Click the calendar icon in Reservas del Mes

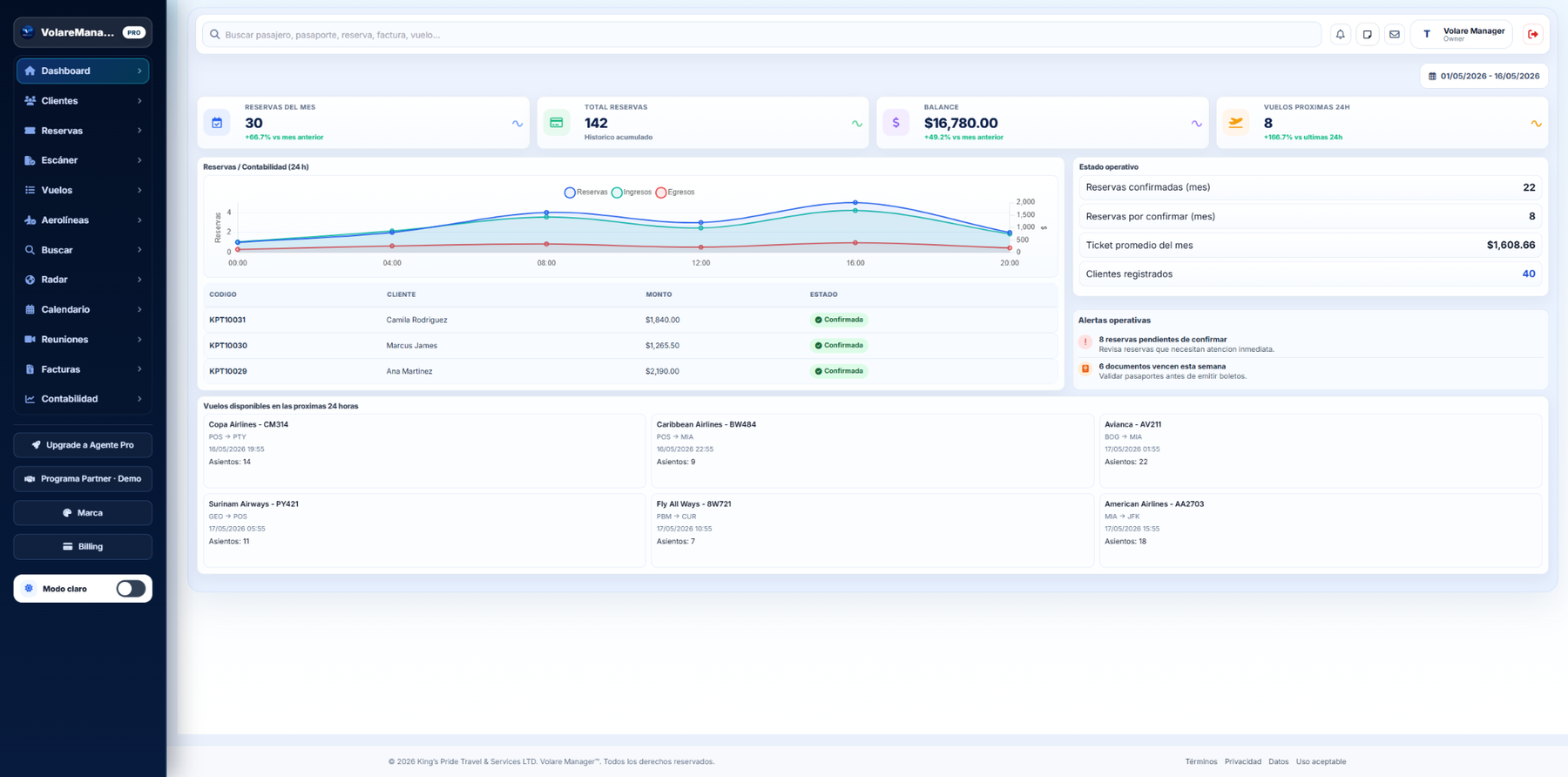coord(217,123)
